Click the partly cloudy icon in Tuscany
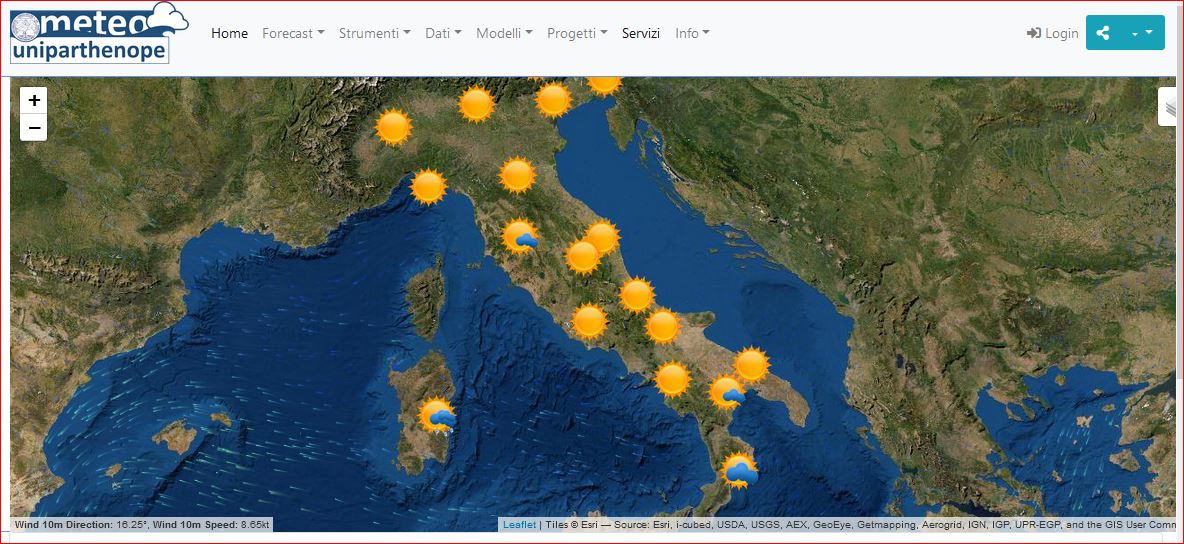Viewport: 1184px width, 544px height. (520, 237)
